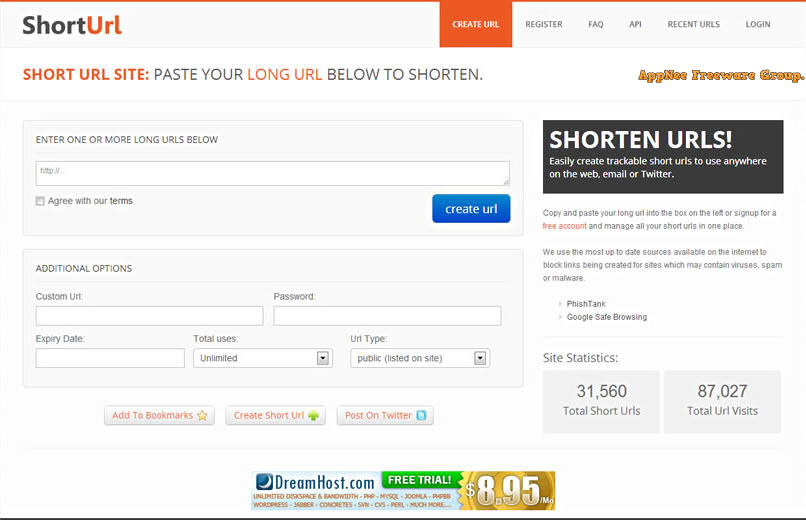Screen dimensions: 806x520
Task: Open the Total uses dropdown
Action: (x=263, y=358)
